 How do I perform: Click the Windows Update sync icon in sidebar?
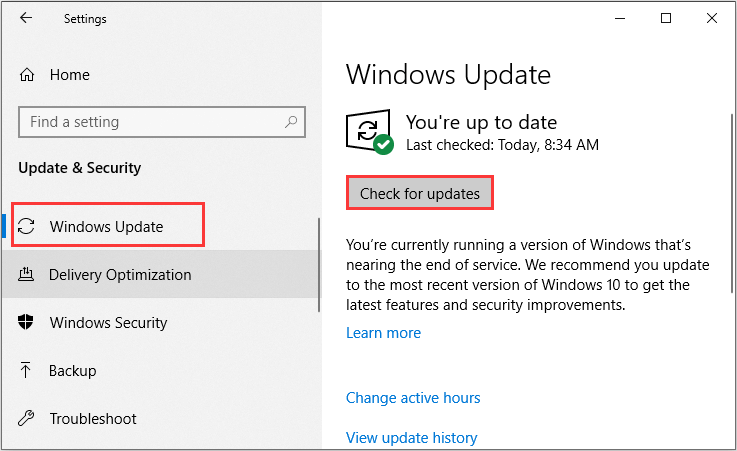[26, 226]
